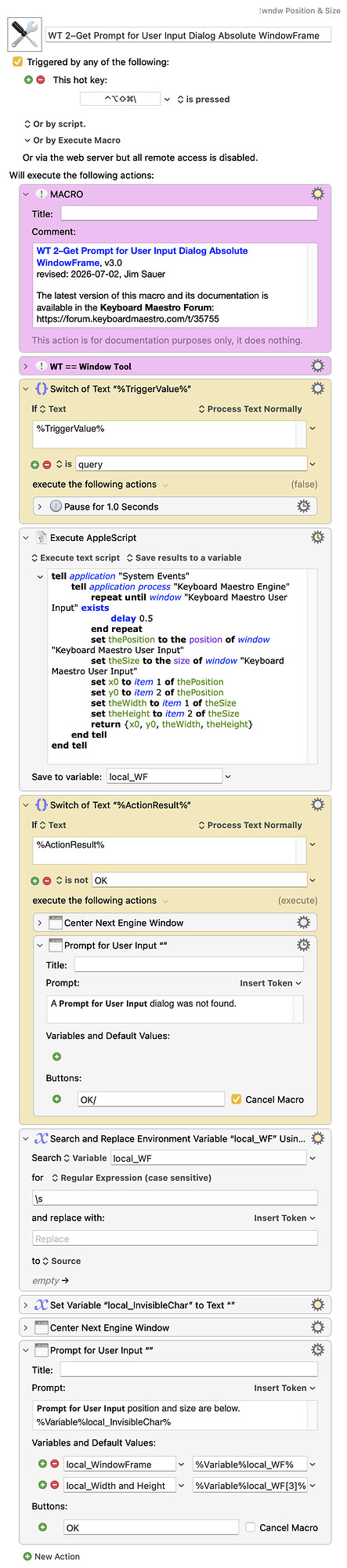Add condition next to 'is not OK' row
Image resolution: width=347 pixels, height=1568 pixels.
pos(34,880)
